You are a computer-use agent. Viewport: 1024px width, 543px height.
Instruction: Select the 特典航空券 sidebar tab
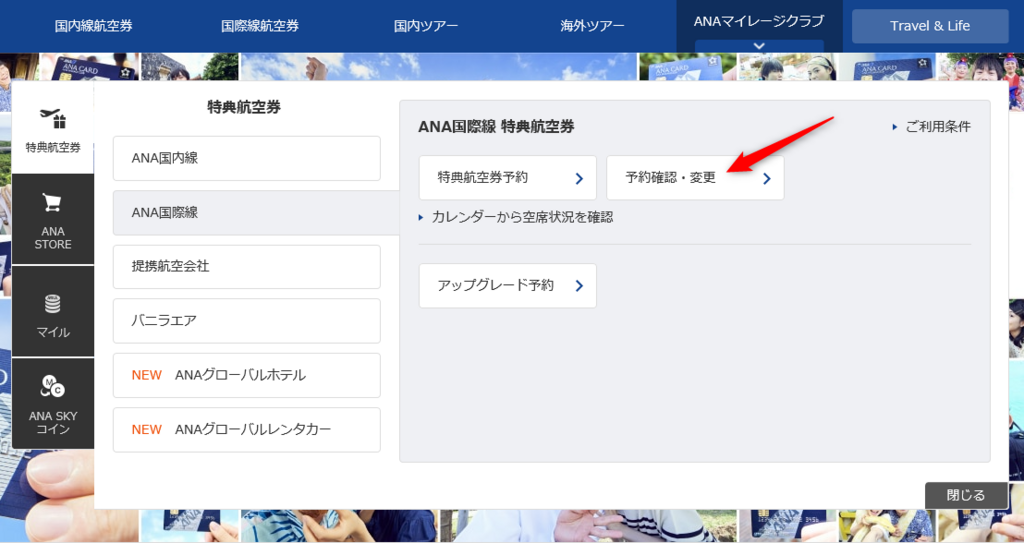(53, 127)
